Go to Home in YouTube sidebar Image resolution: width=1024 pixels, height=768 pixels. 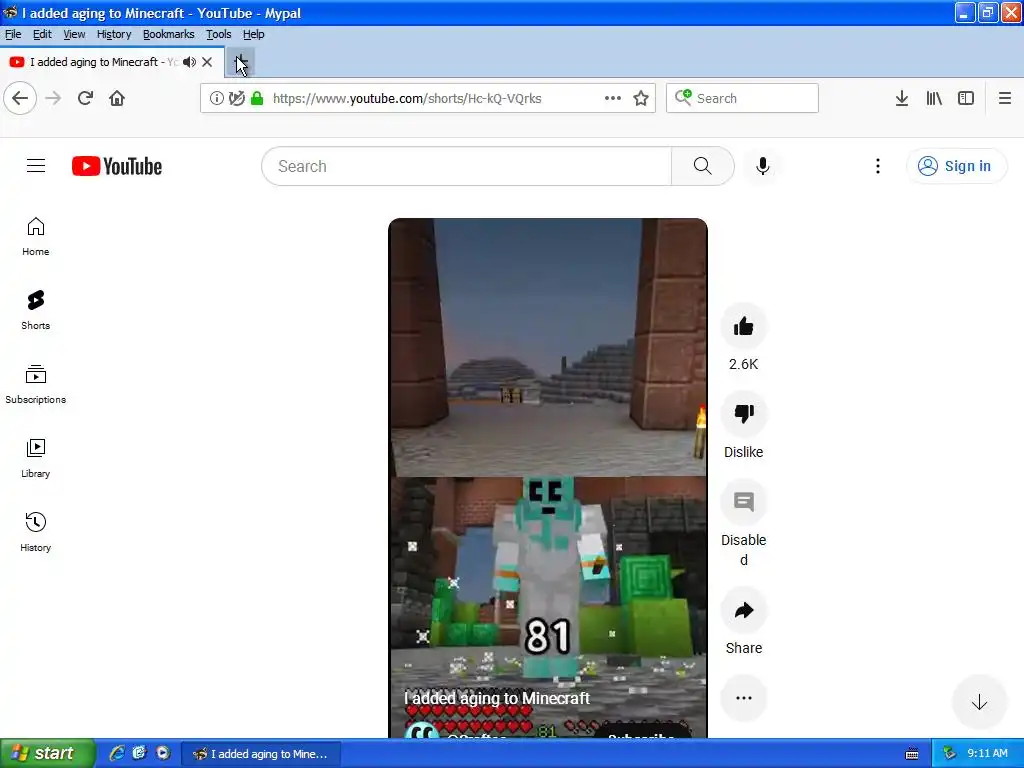[x=35, y=236]
